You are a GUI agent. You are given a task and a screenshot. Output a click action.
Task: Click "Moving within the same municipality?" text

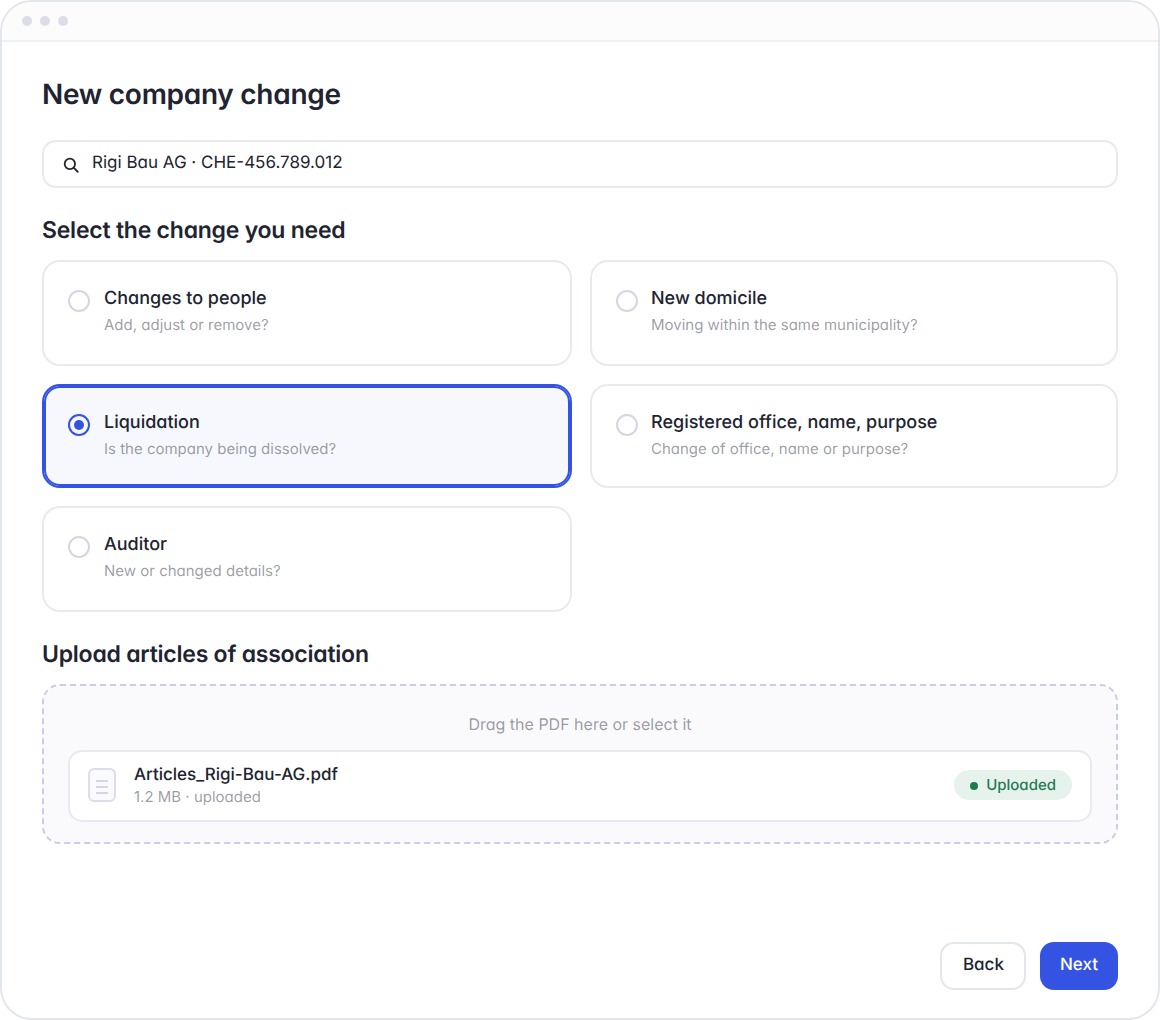point(784,325)
